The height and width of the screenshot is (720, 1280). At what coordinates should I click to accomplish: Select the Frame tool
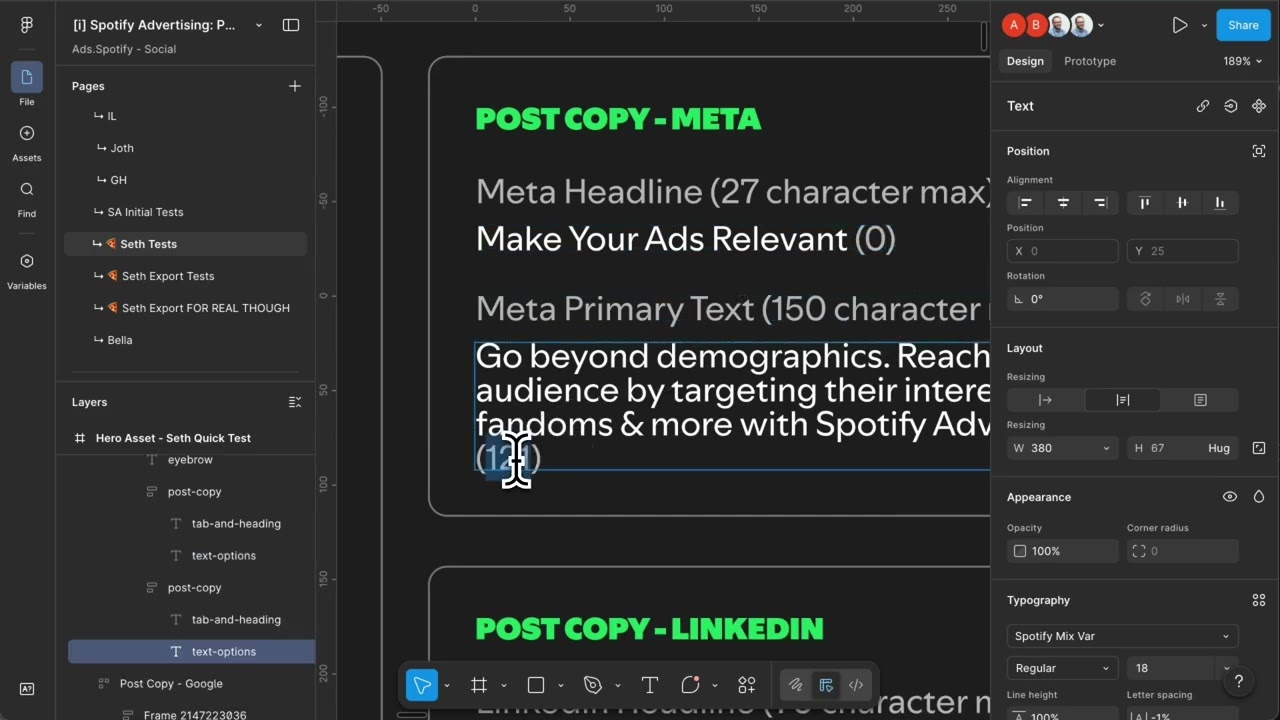click(x=479, y=685)
